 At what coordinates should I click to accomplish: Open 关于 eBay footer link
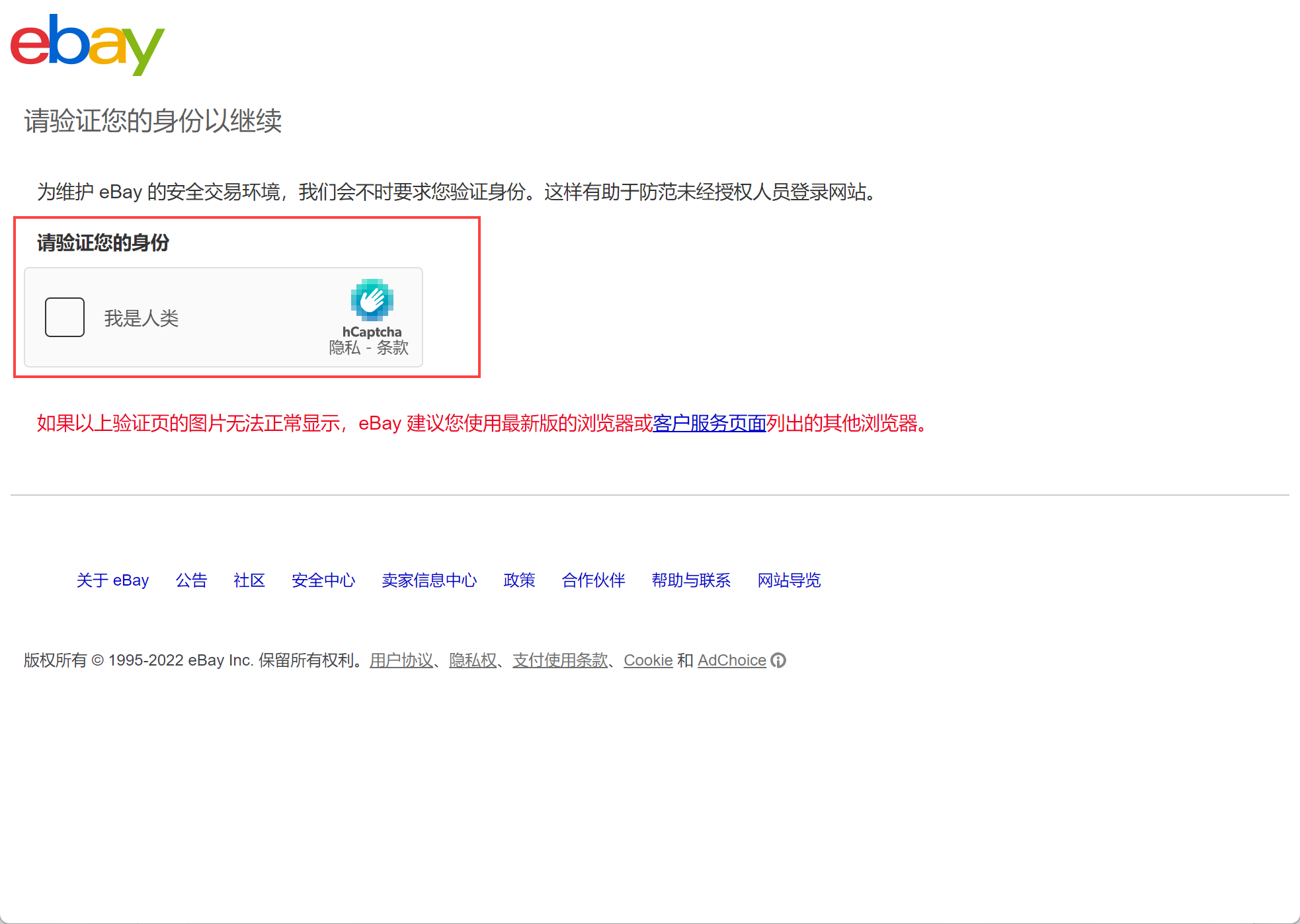tap(112, 580)
